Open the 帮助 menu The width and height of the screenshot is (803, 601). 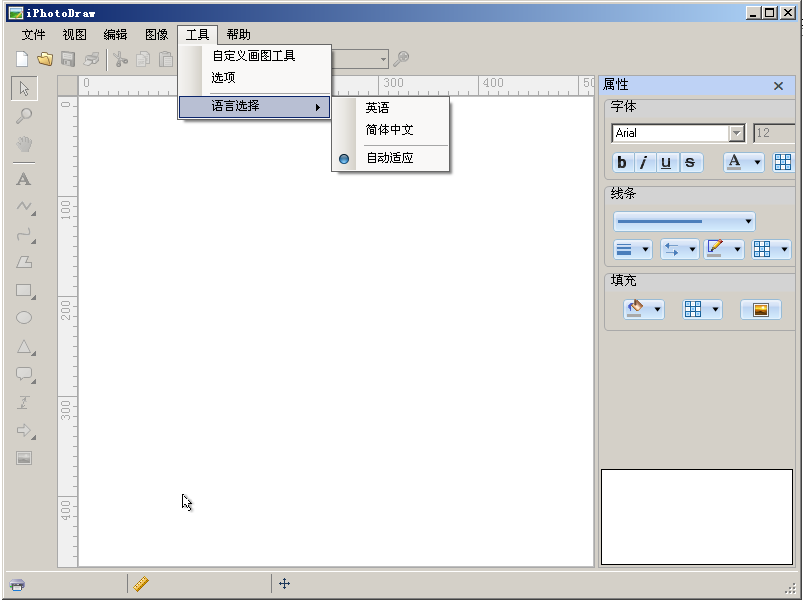pos(239,35)
